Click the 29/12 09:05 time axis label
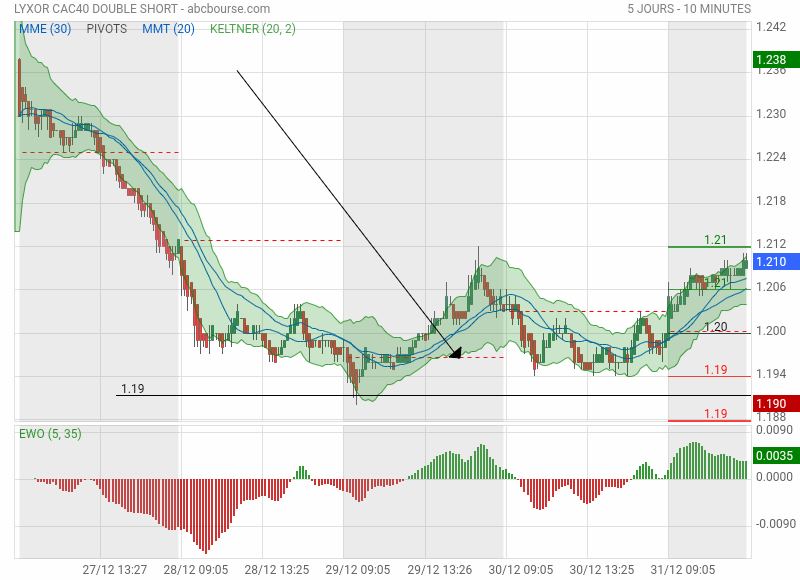 pyautogui.click(x=358, y=569)
